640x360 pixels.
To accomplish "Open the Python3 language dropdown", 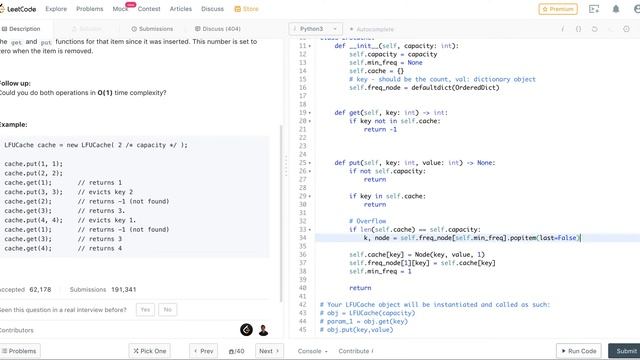I will [316, 29].
